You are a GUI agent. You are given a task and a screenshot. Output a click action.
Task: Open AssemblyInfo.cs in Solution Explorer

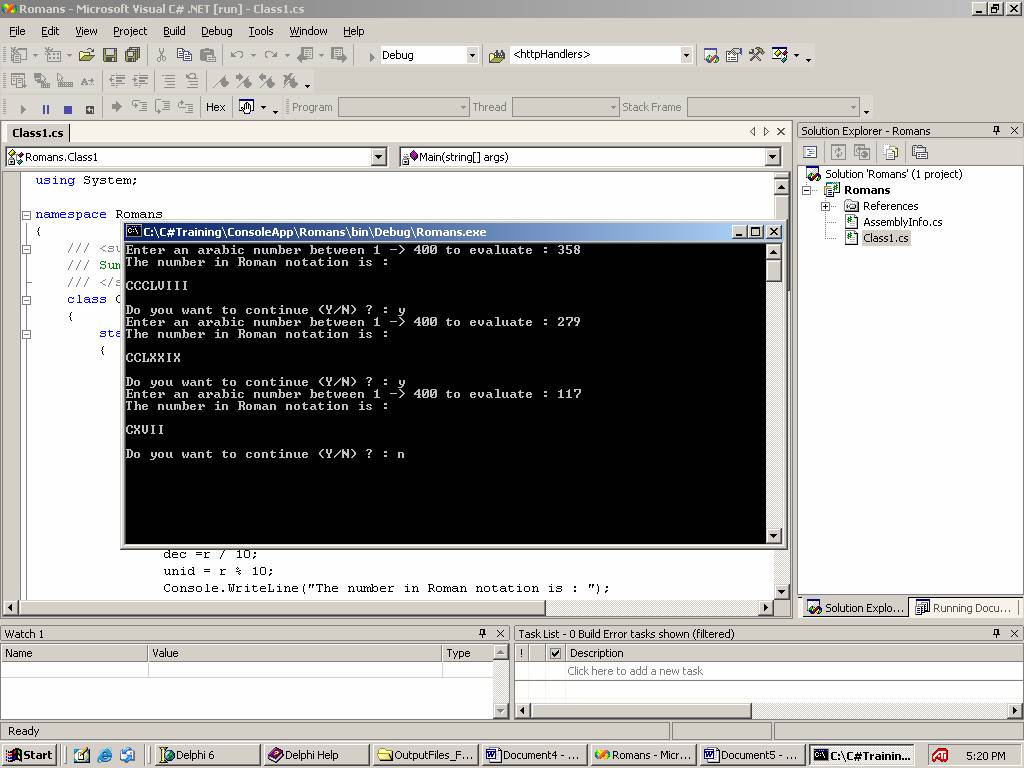(902, 222)
